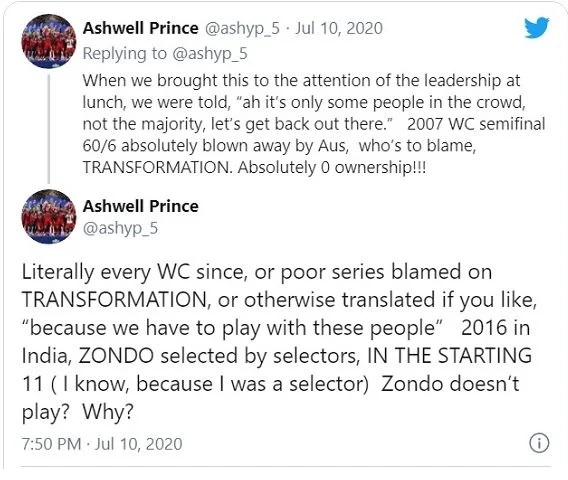
Task: Click "IN THE STARTING" text in main tweet
Action: [449, 355]
